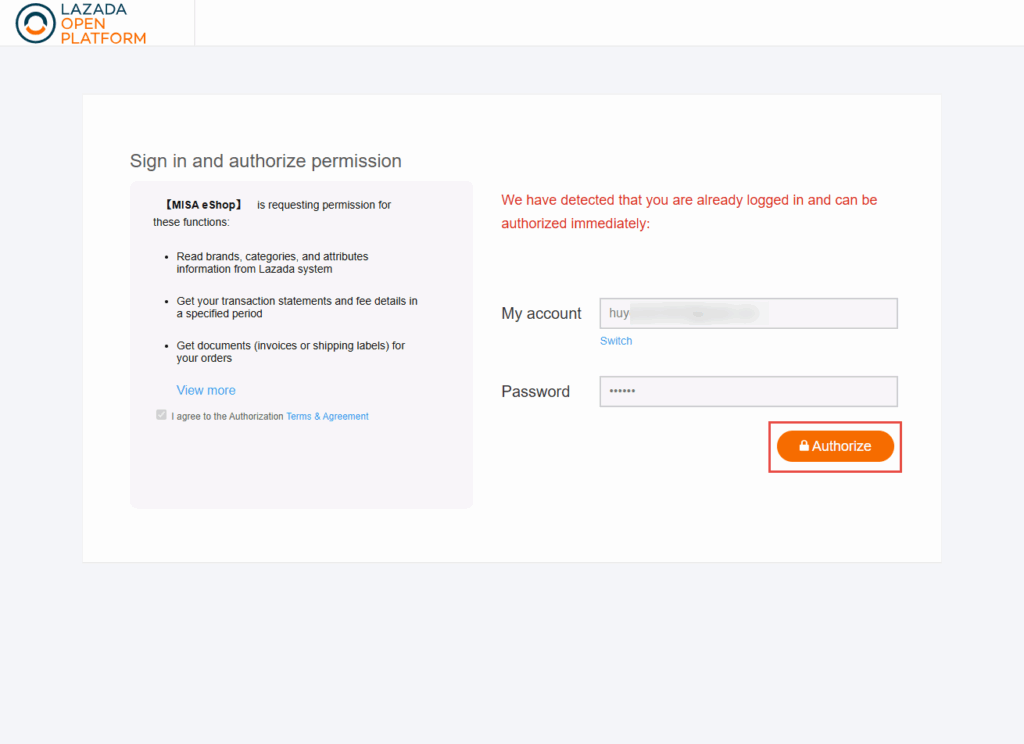Viewport: 1024px width, 744px height.
Task: Click Switch to change account
Action: [616, 341]
